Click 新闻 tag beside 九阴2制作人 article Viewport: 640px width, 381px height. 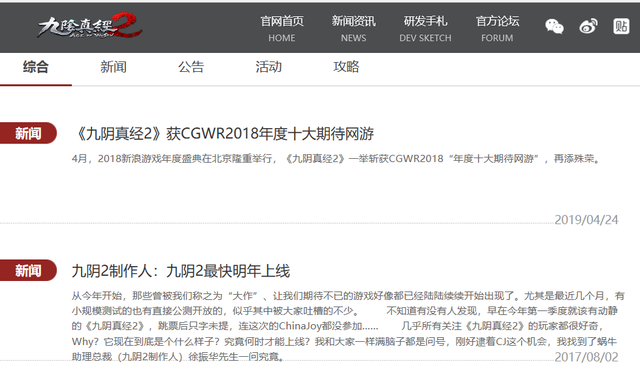coord(28,270)
